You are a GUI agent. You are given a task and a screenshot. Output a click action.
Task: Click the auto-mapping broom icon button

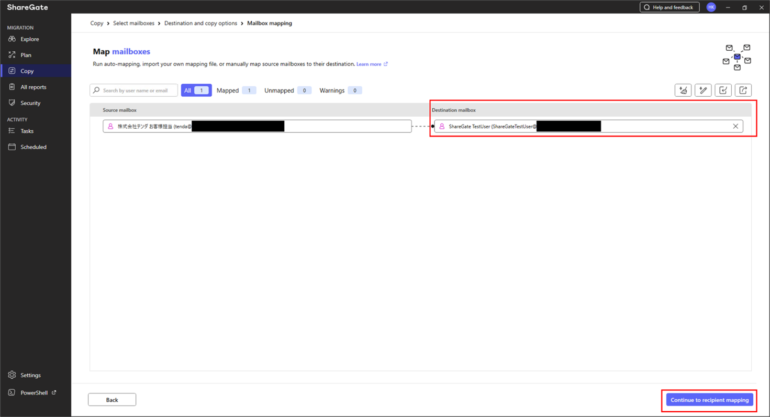pos(683,90)
